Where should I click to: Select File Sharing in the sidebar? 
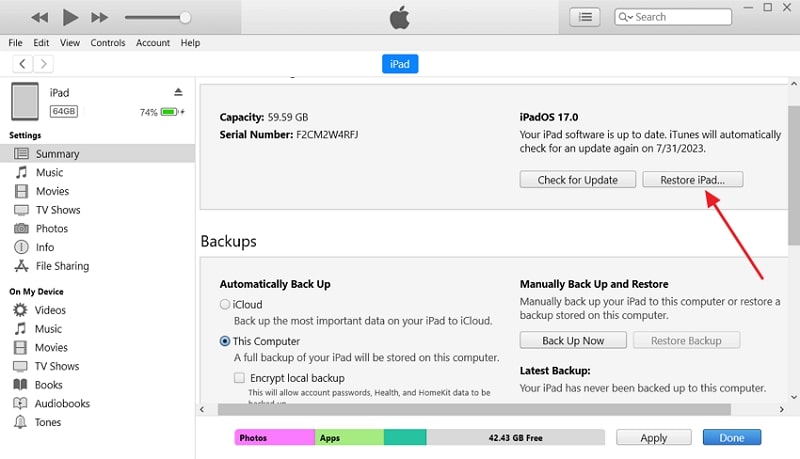click(x=62, y=266)
